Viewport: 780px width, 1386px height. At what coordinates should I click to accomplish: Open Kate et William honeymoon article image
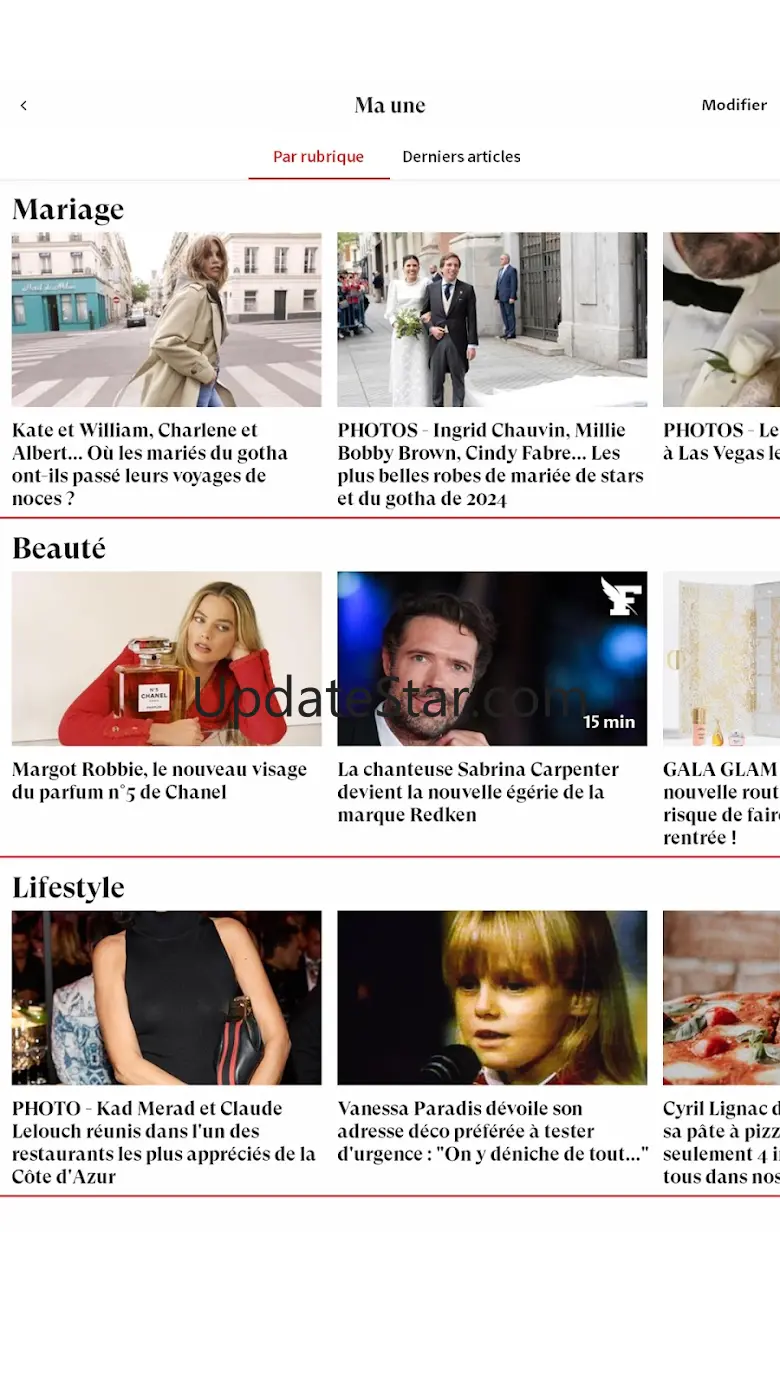click(167, 320)
